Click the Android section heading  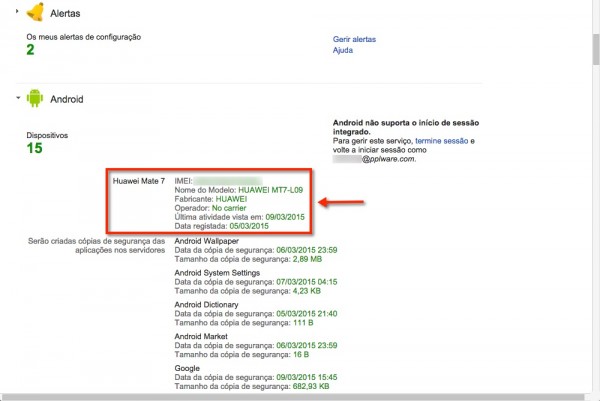[67, 99]
